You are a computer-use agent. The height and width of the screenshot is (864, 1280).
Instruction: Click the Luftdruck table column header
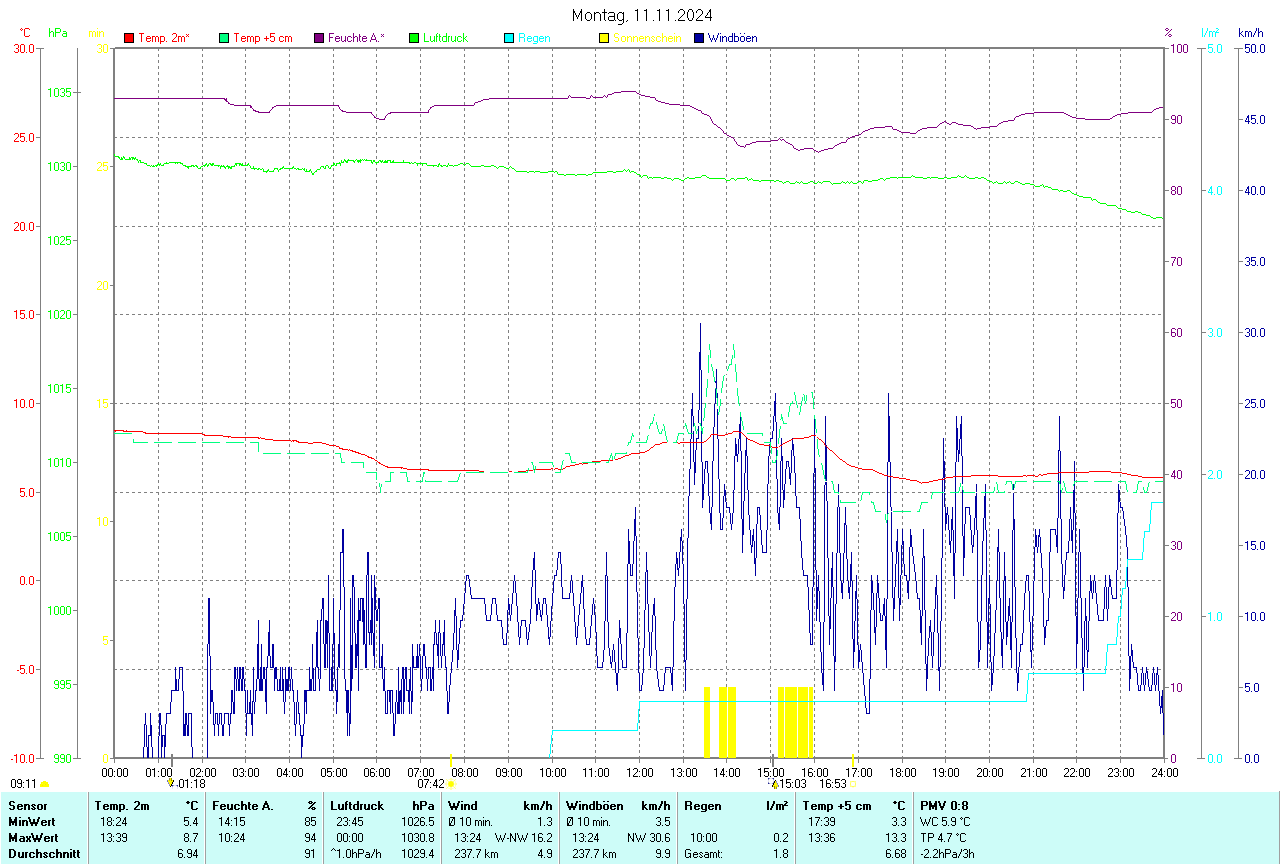358,806
